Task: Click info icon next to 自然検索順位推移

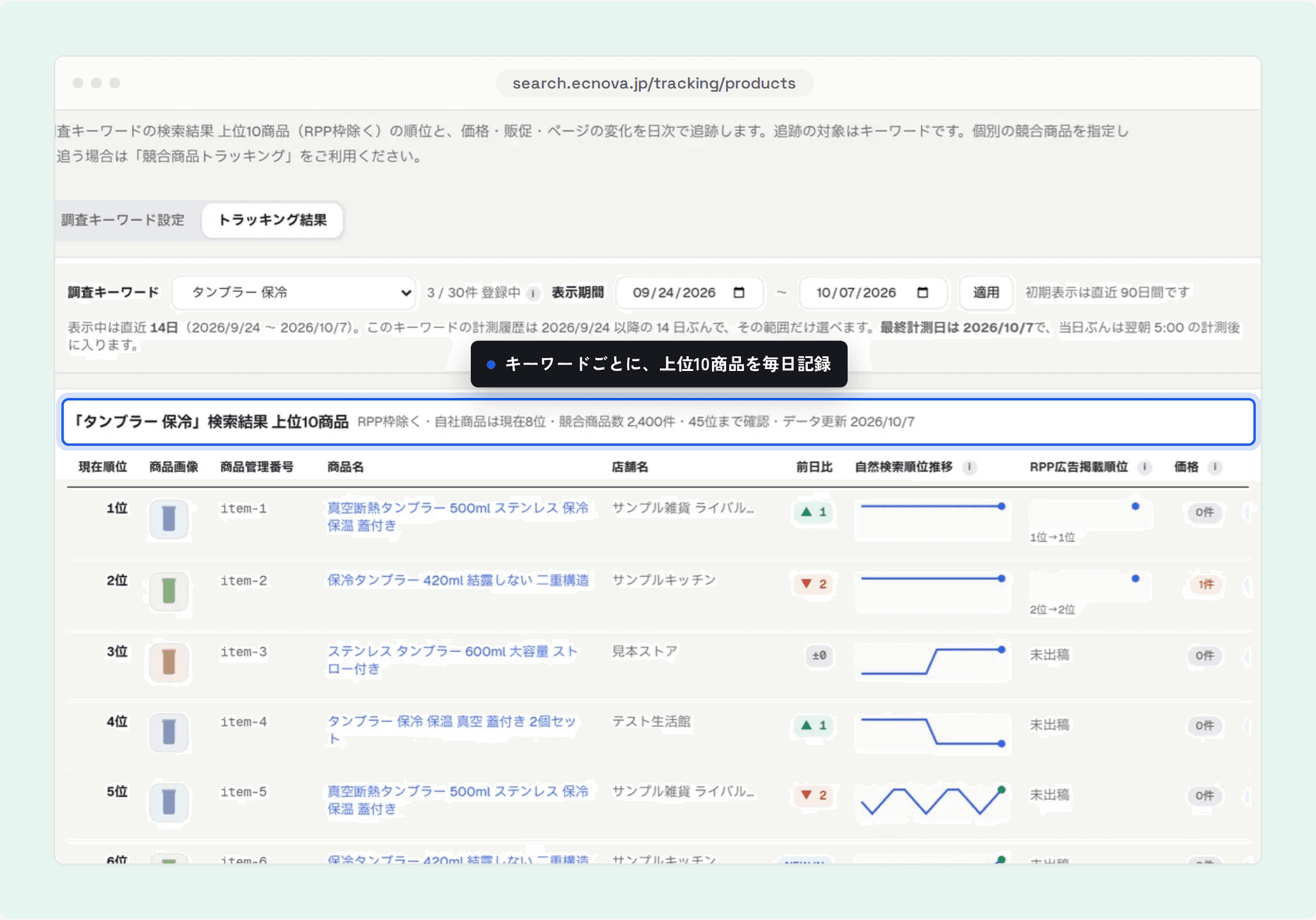Action: (x=970, y=467)
